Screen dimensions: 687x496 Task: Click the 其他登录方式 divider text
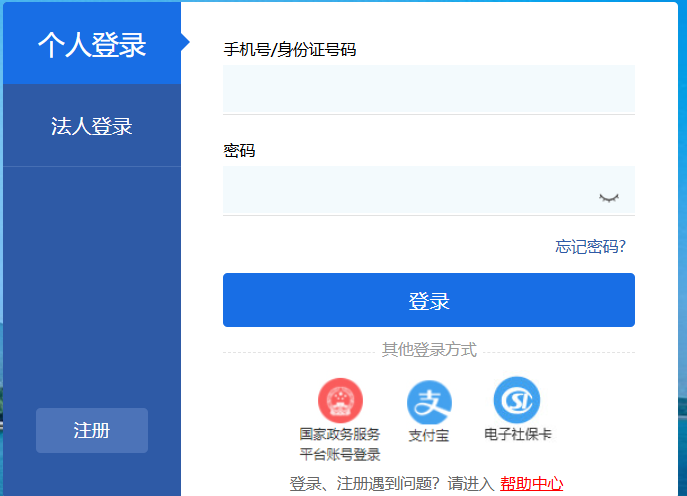pos(429,350)
